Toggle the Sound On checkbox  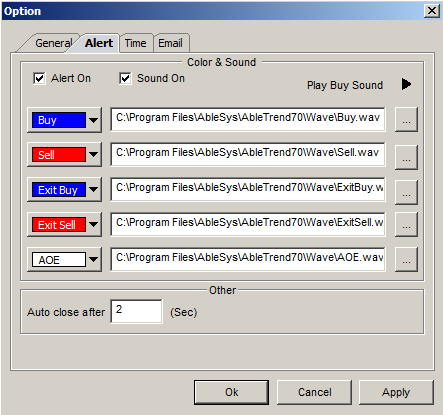tap(125, 79)
